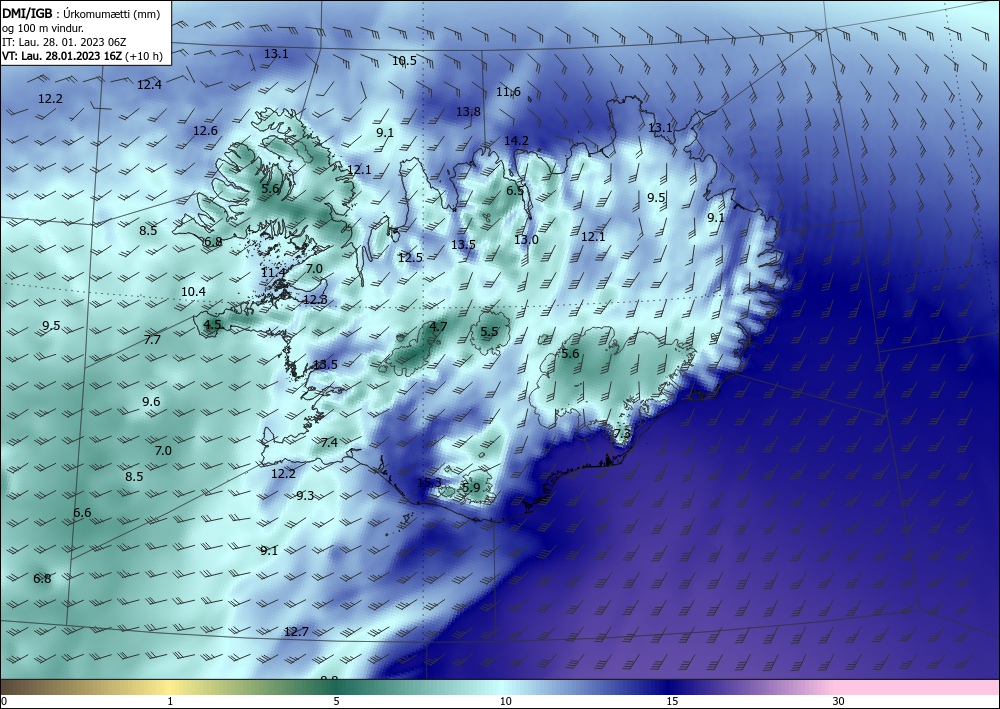Click the 11.6 value label

[508, 92]
